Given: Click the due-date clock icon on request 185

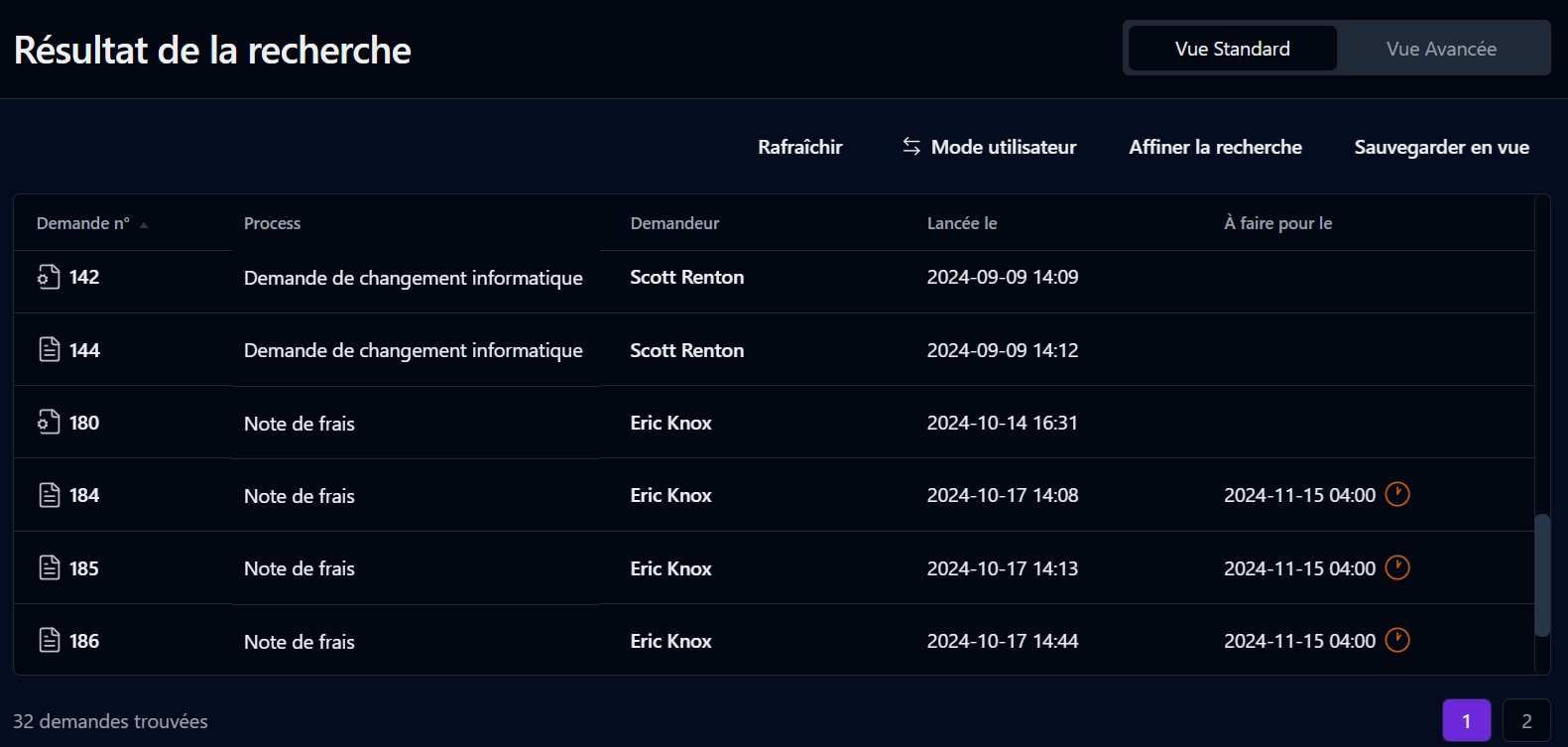Looking at the screenshot, I should [x=1396, y=567].
